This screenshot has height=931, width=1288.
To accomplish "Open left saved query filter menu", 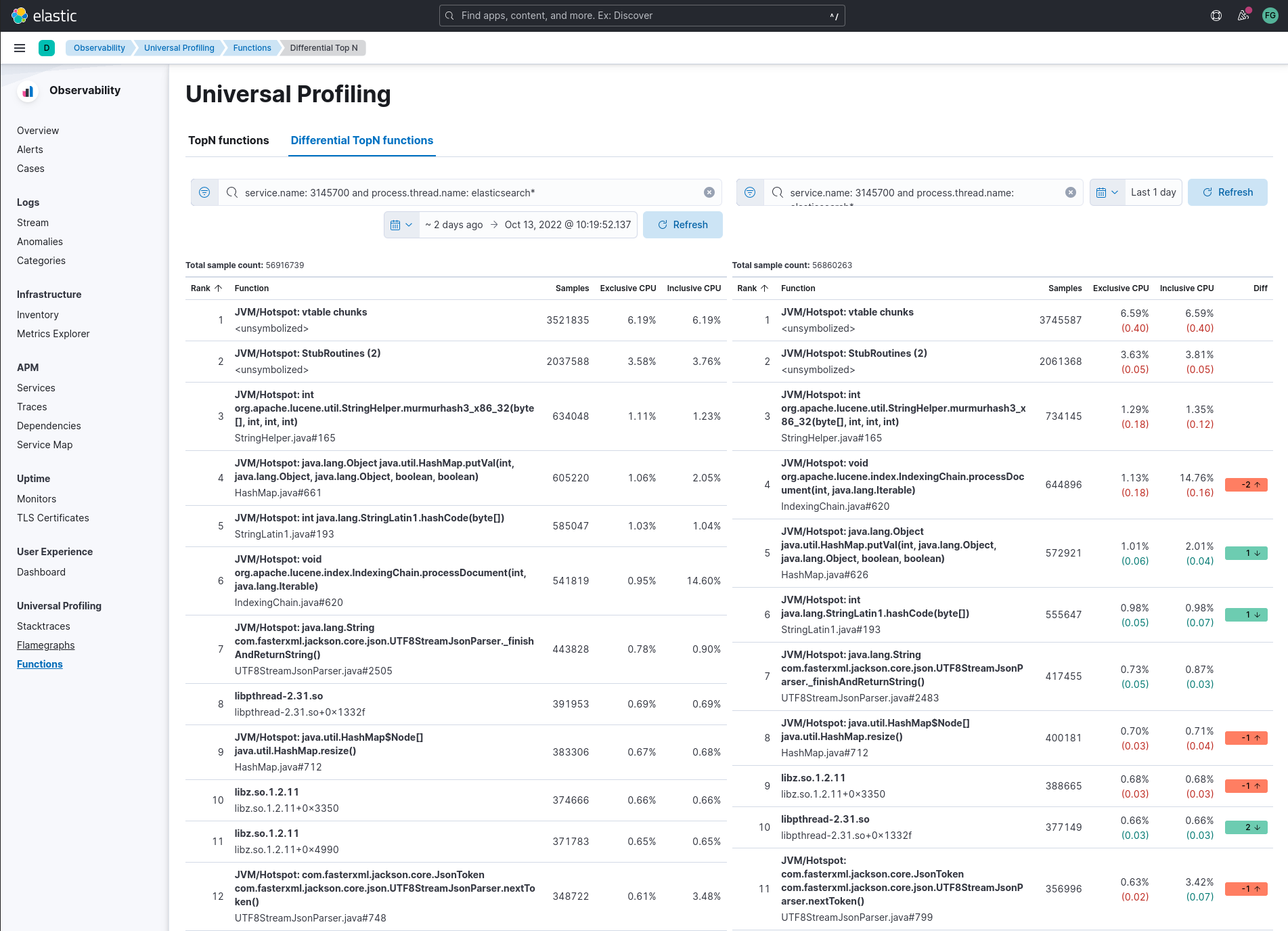I will [x=204, y=192].
